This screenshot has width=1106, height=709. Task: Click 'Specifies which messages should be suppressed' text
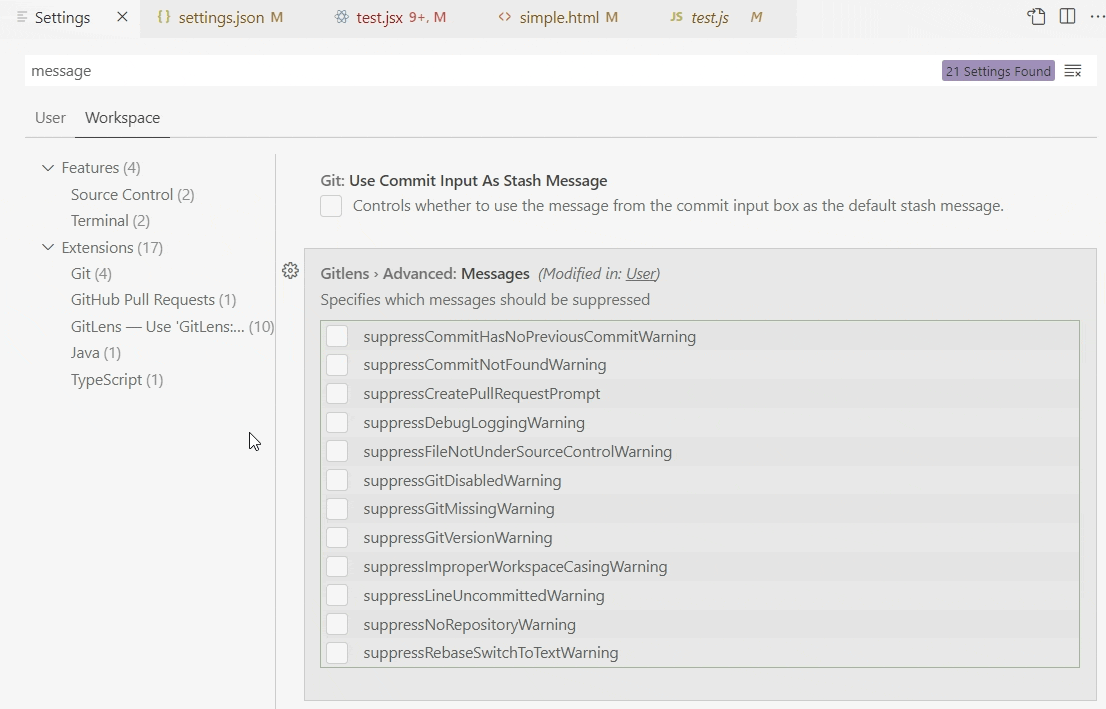tap(485, 300)
